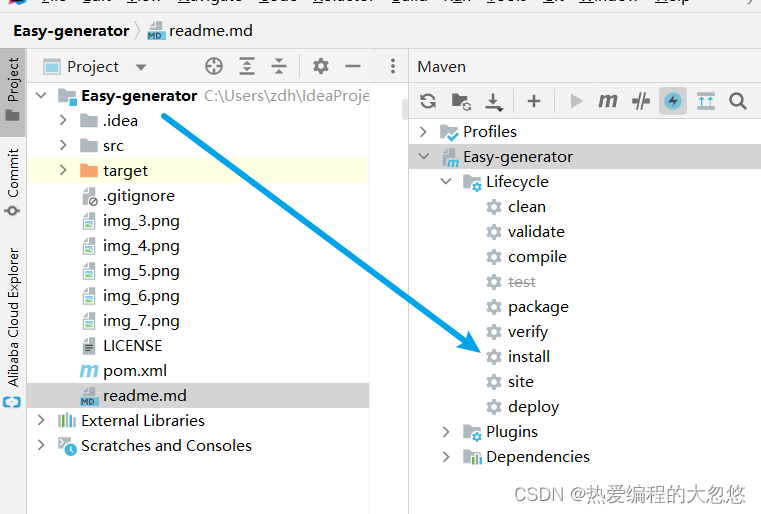Select the install lifecycle goal
The height and width of the screenshot is (514, 761).
click(x=529, y=357)
